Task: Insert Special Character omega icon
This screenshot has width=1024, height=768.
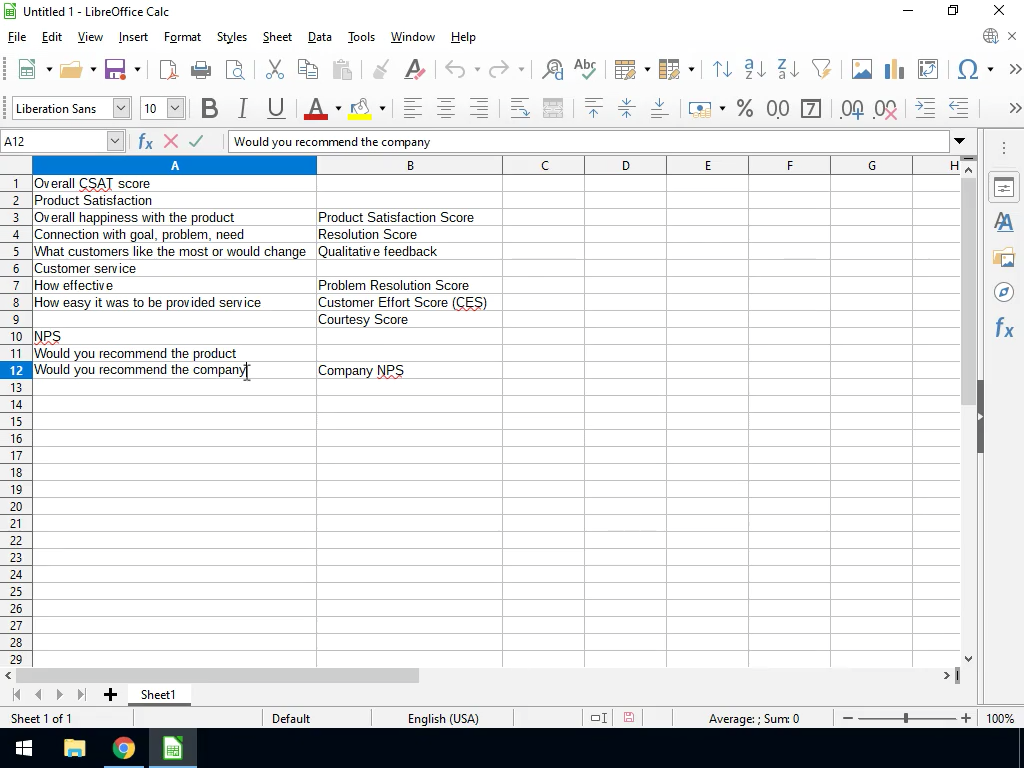Action: (x=968, y=69)
